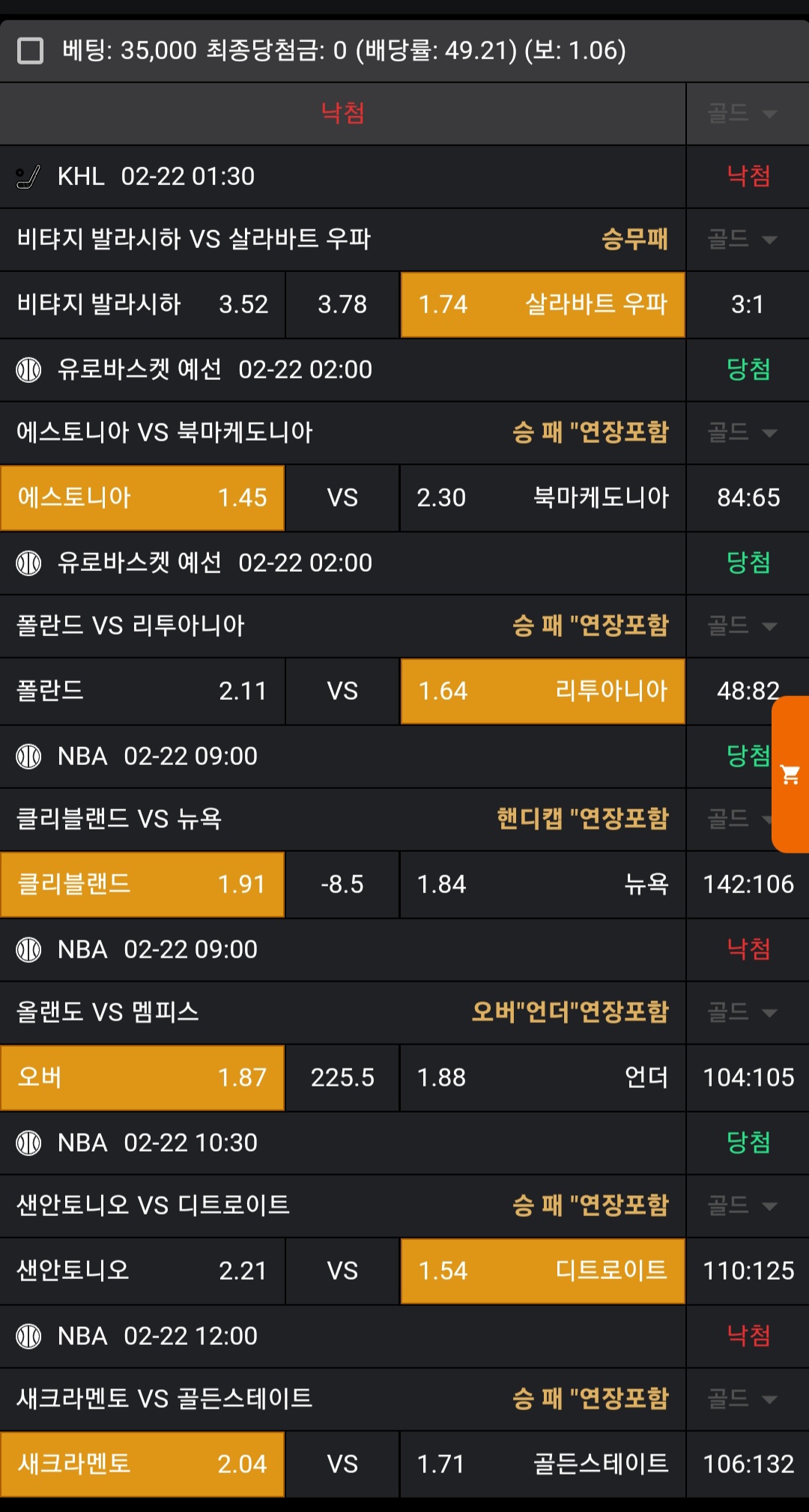Viewport: 809px width, 1512px height.
Task: Click basketball icon beside Estonia match header
Action: tap(28, 369)
